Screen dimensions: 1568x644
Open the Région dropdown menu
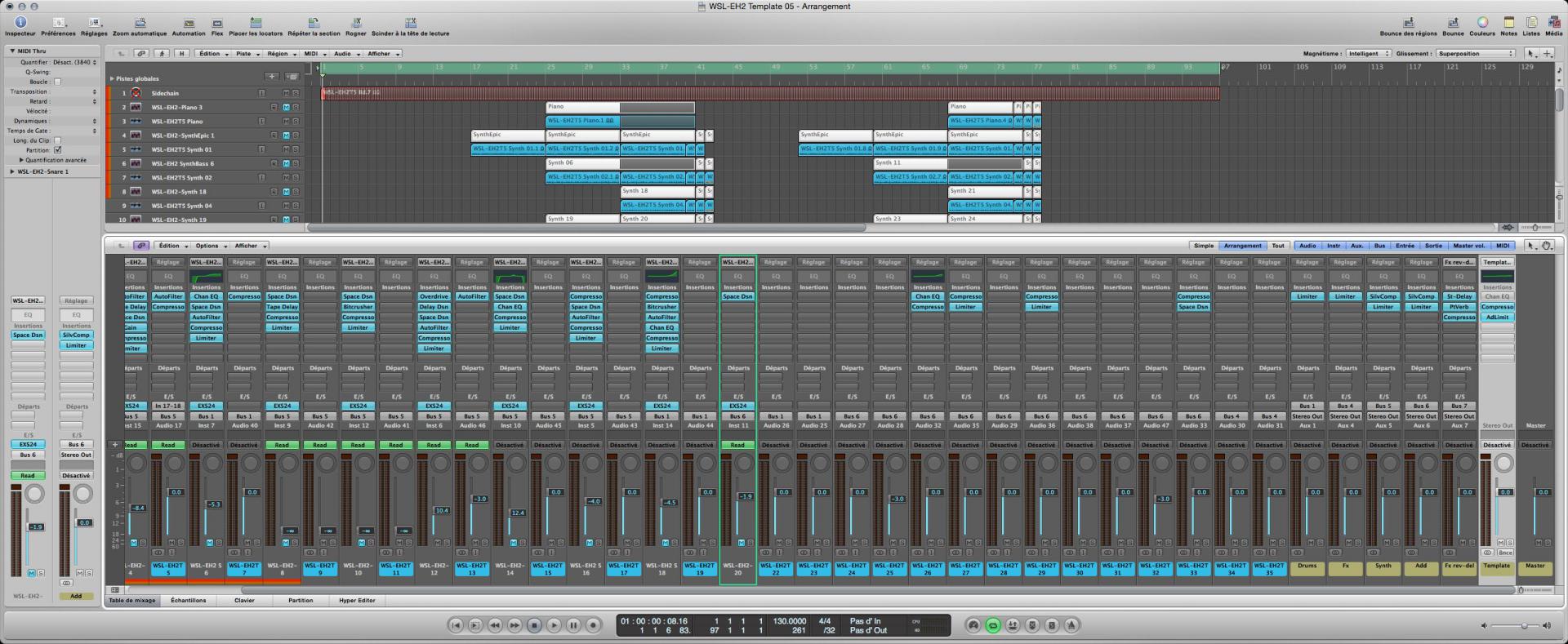coord(280,54)
